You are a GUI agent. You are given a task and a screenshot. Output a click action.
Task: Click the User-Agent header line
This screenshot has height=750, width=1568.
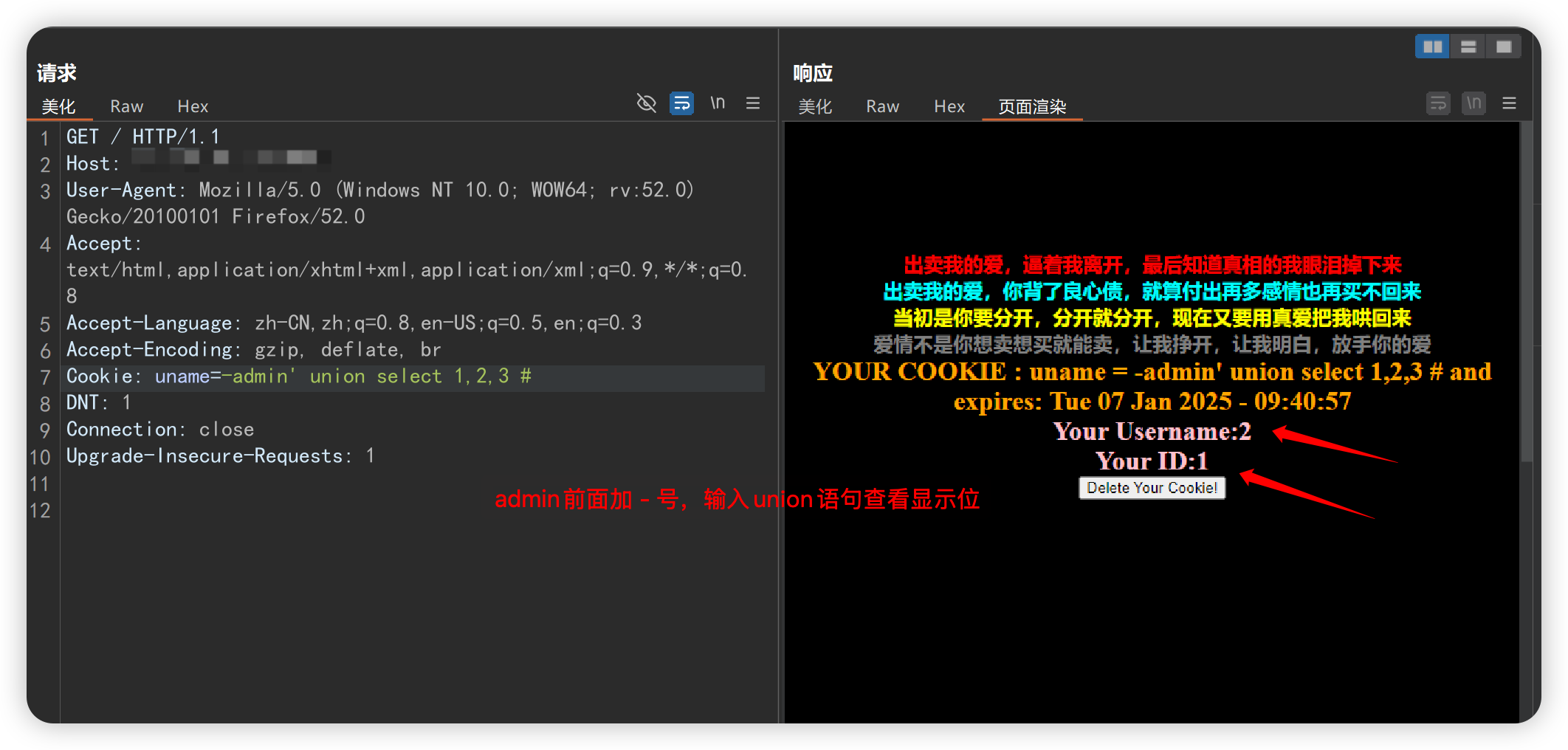point(380,190)
